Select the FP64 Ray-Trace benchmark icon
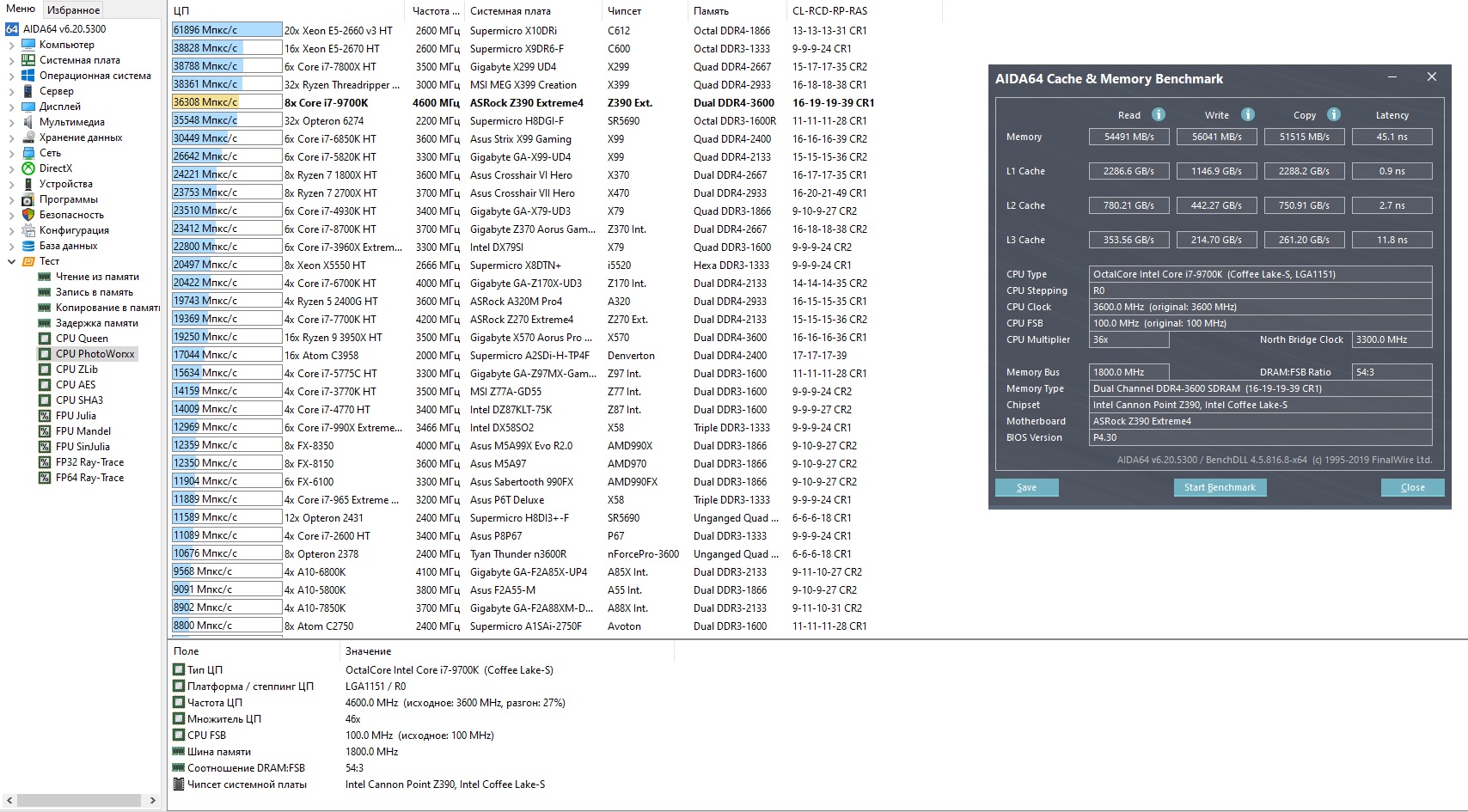This screenshot has width=1468, height=812. point(45,478)
